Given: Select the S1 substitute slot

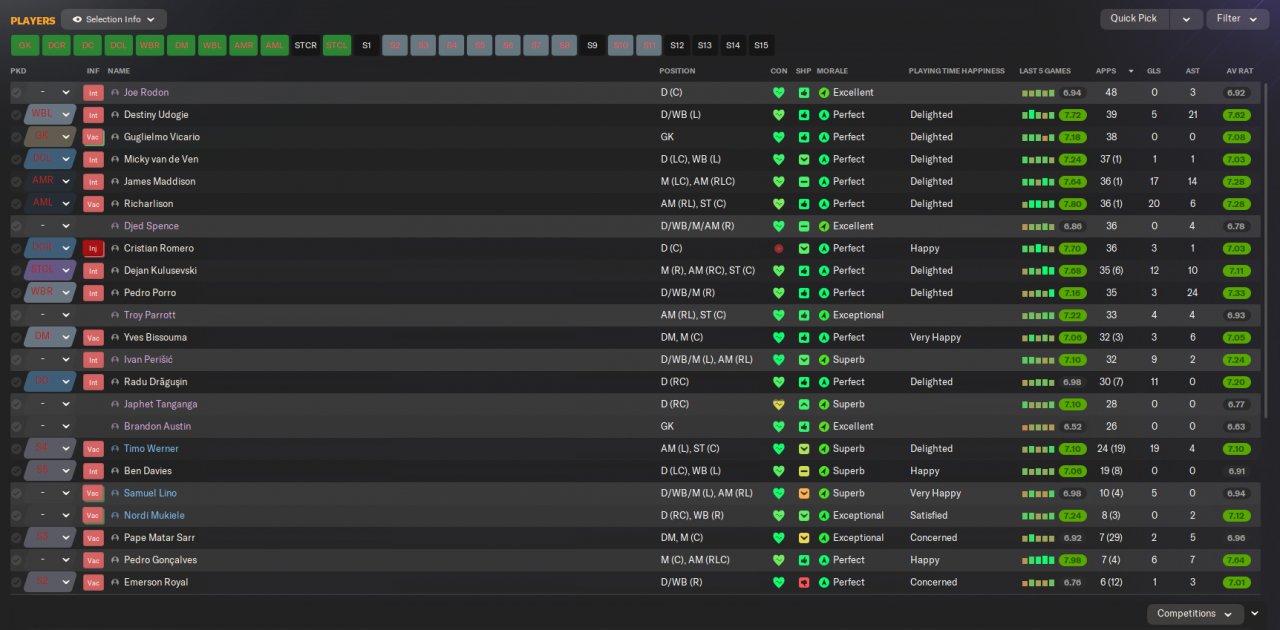Looking at the screenshot, I should pos(366,45).
